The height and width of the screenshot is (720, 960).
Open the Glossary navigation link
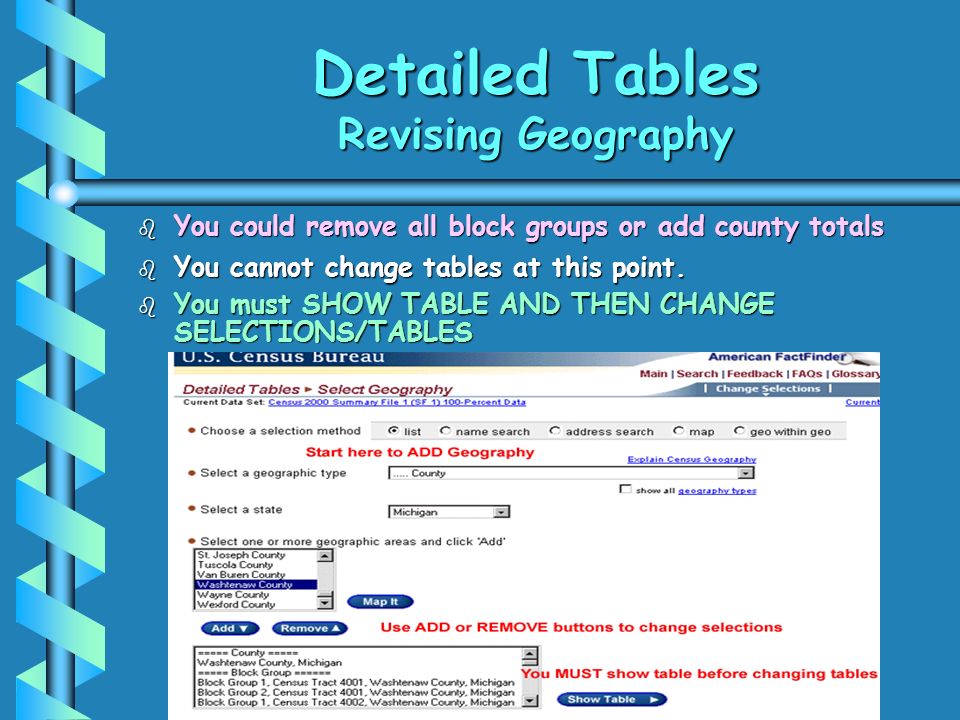coord(855,373)
